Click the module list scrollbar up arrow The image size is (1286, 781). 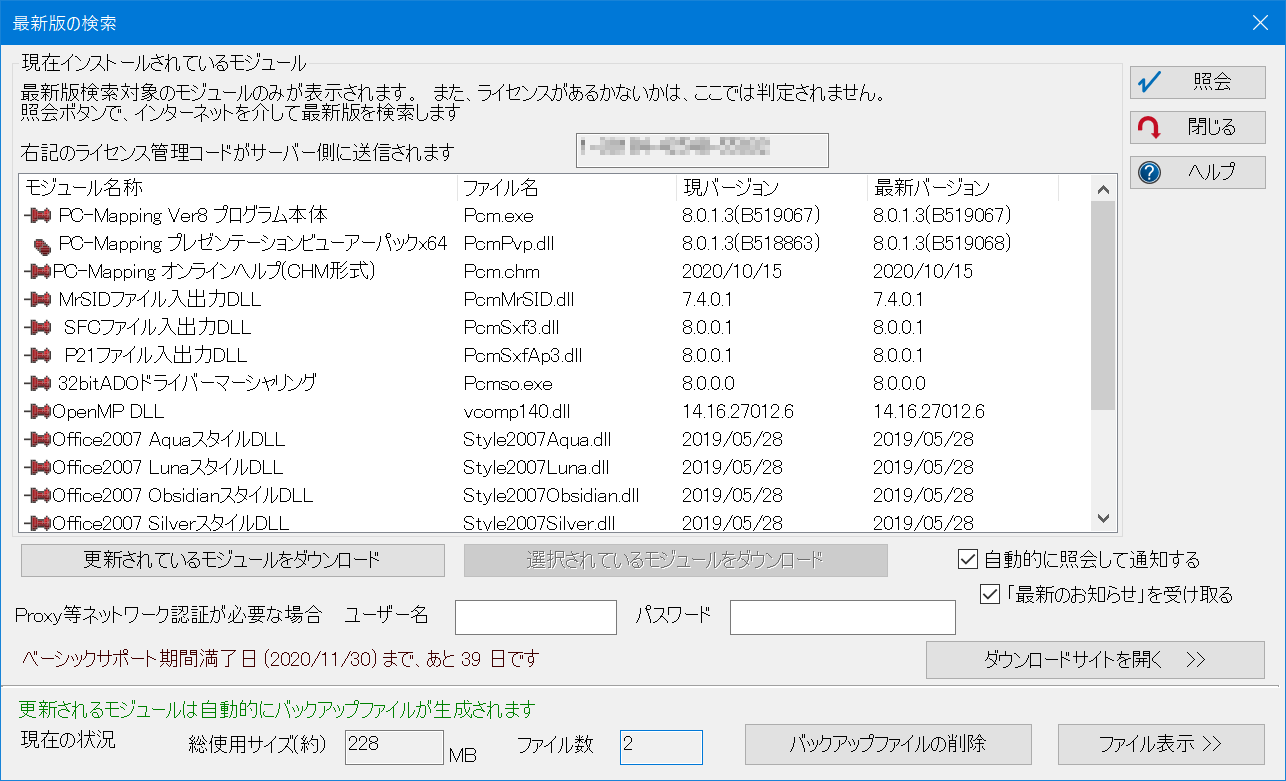[1103, 188]
